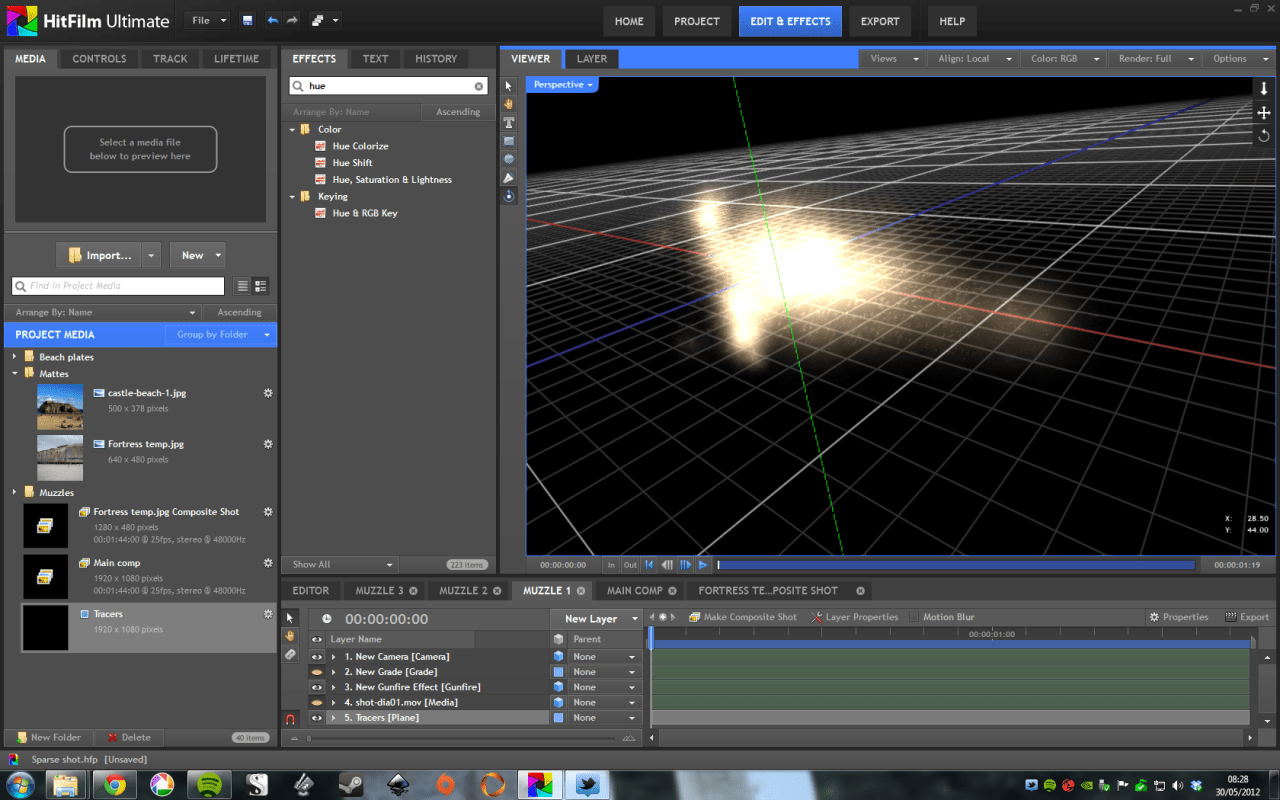This screenshot has height=800, width=1280.
Task: Activate the Text tool in the viewer toolbar
Action: point(508,122)
